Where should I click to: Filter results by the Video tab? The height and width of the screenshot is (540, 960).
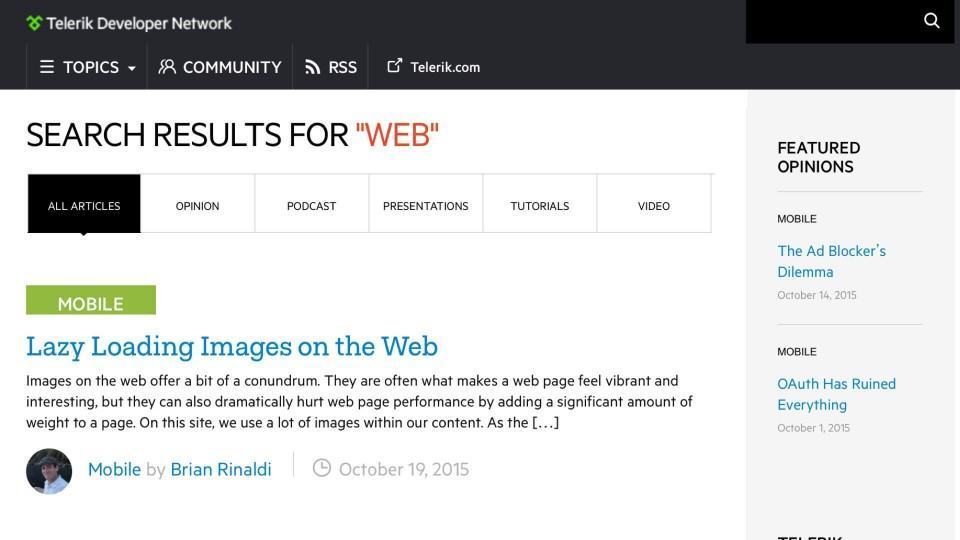click(653, 206)
